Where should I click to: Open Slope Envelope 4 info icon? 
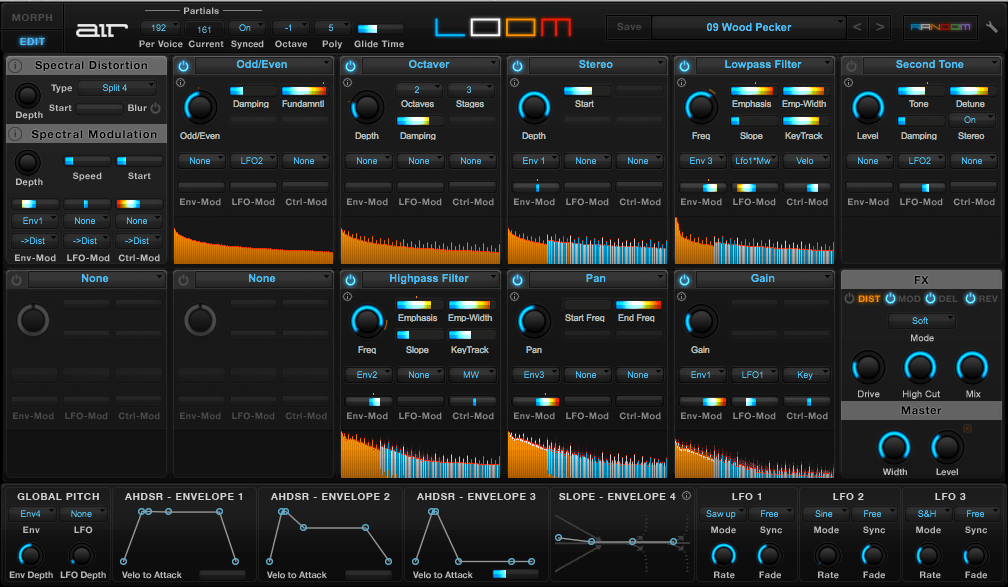(687, 496)
